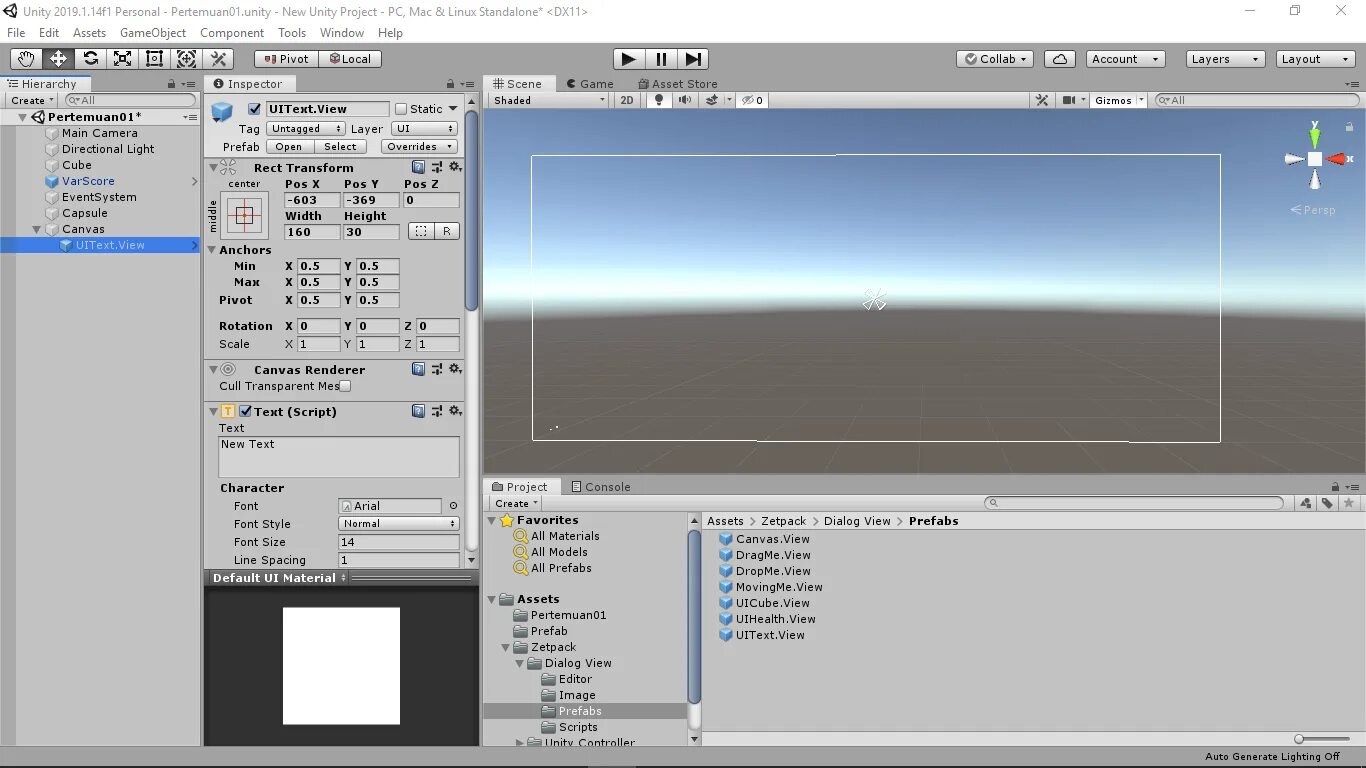Toggle 2D scene view mode
This screenshot has width=1366, height=768.
(627, 100)
